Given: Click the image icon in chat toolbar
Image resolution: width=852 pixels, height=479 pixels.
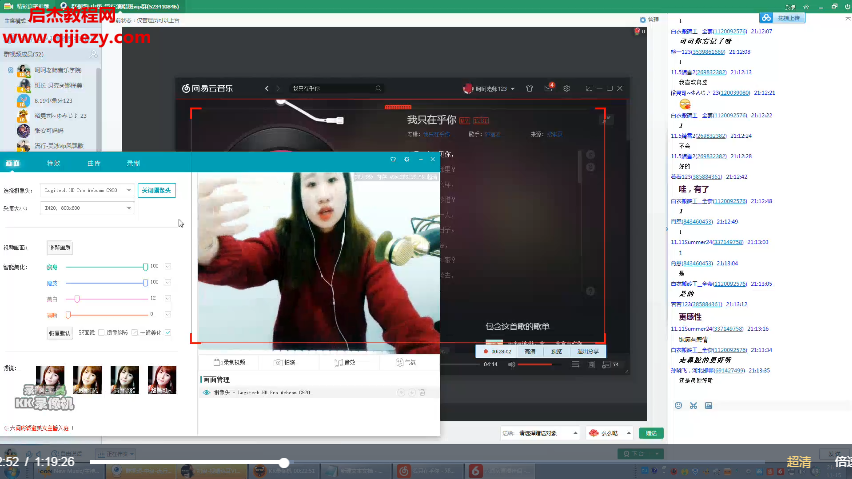Looking at the screenshot, I should [709, 405].
